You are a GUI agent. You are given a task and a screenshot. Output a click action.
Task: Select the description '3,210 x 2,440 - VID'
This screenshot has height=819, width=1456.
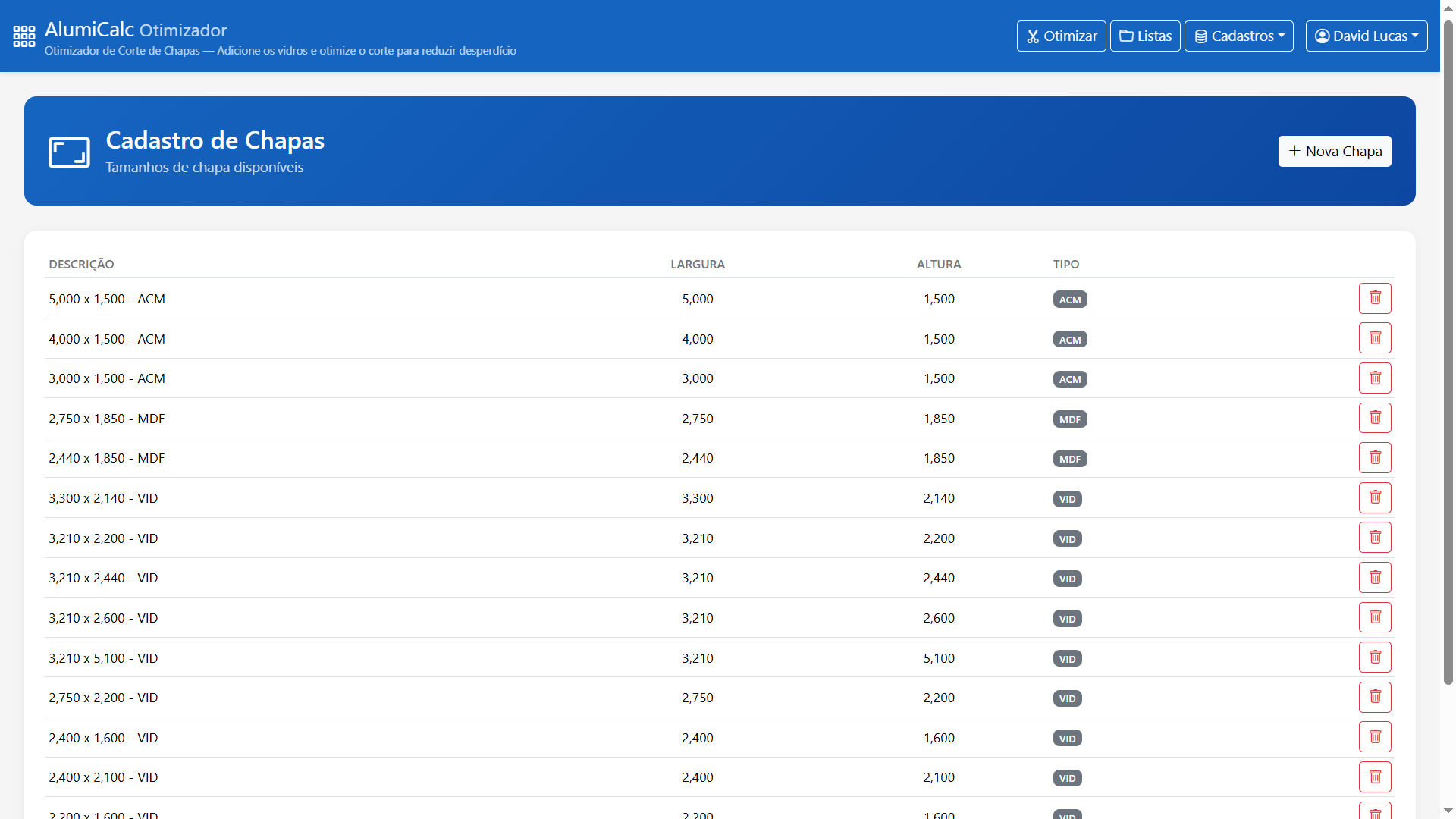click(103, 578)
